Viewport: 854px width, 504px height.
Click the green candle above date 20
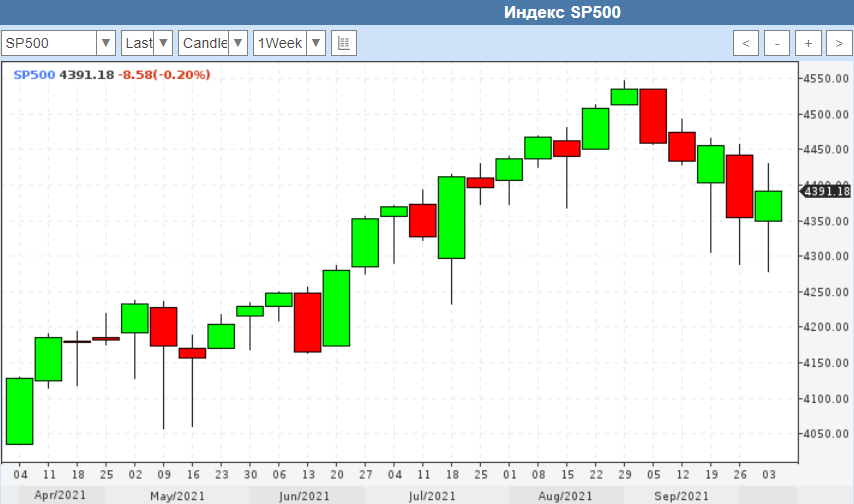click(336, 308)
